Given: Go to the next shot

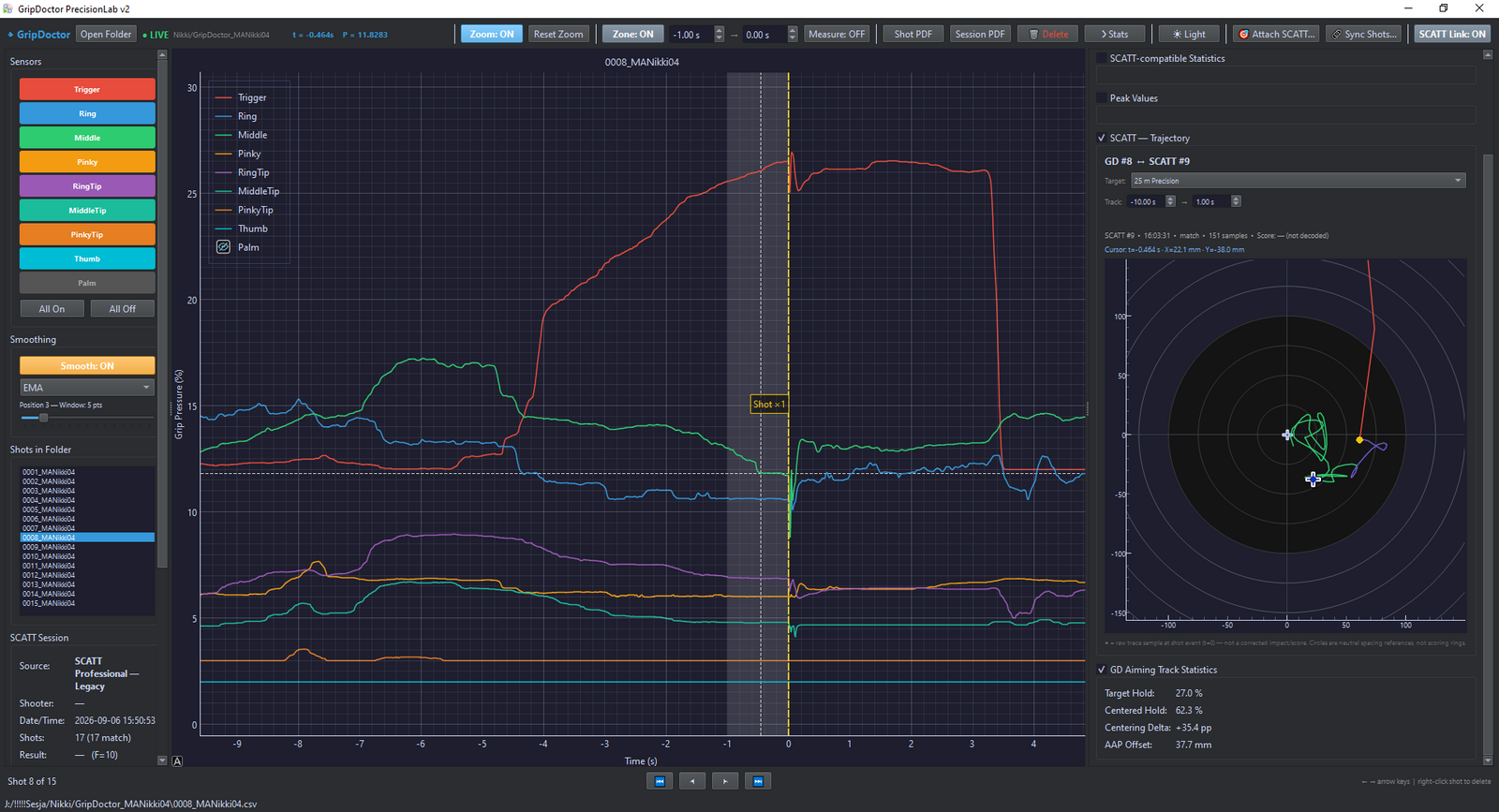Looking at the screenshot, I should (x=725, y=781).
